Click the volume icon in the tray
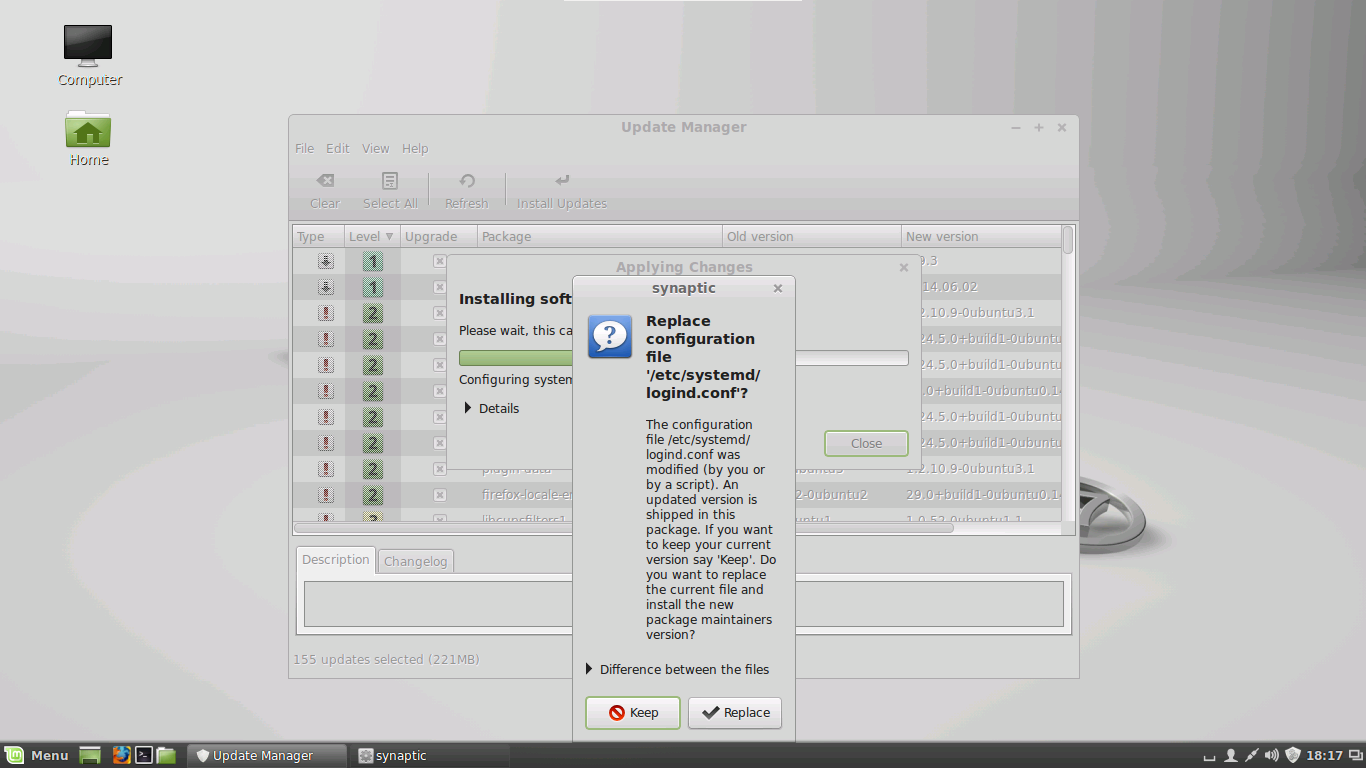This screenshot has width=1366, height=768. click(1272, 755)
